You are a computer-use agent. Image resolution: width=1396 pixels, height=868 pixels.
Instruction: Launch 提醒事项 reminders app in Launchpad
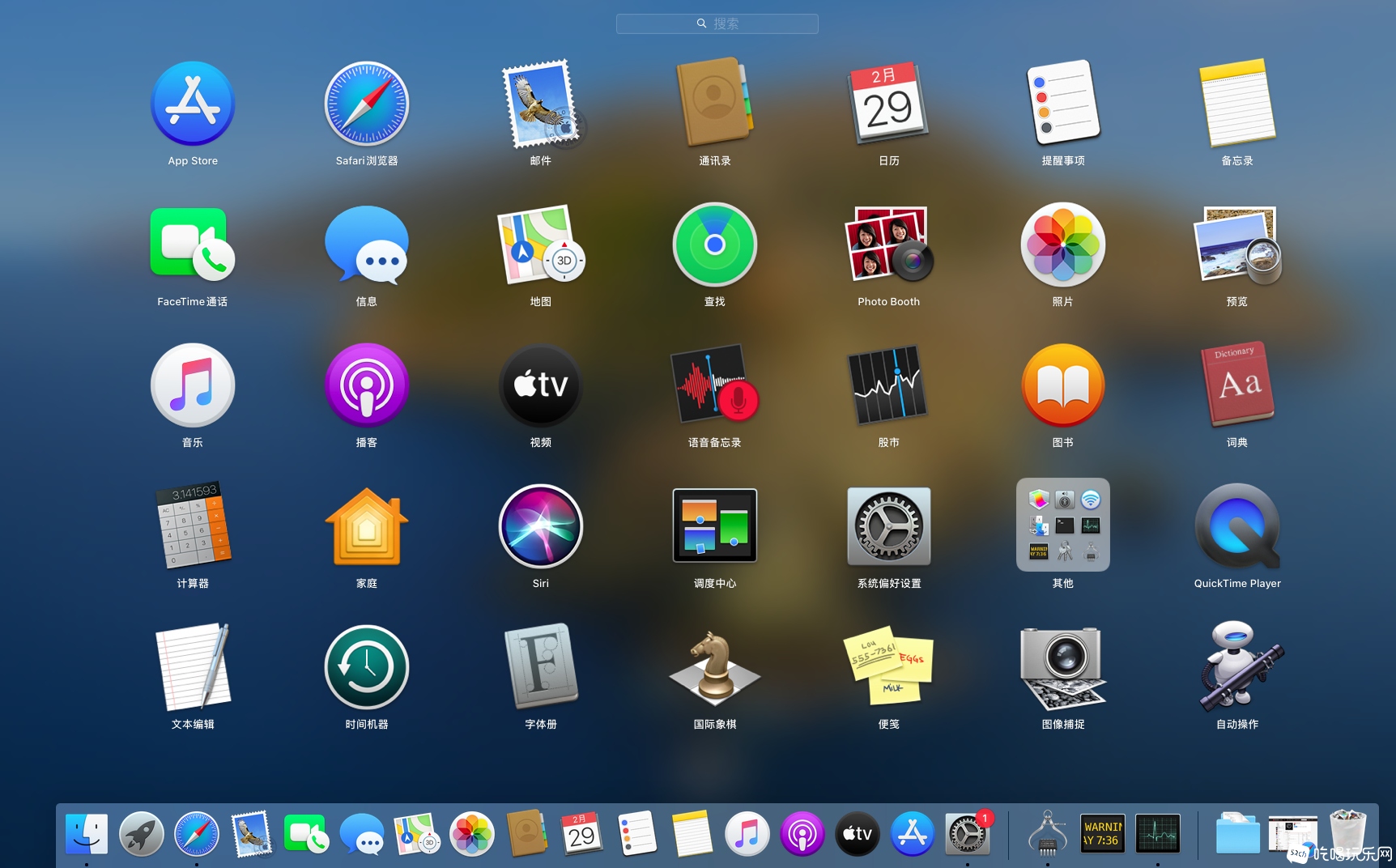click(1063, 102)
